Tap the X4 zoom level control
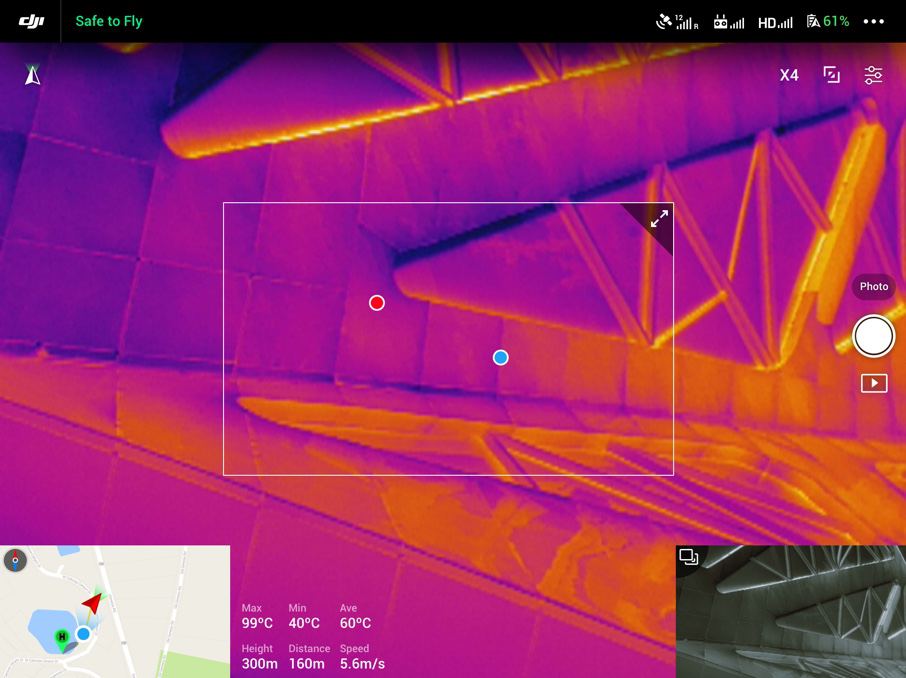 789,75
